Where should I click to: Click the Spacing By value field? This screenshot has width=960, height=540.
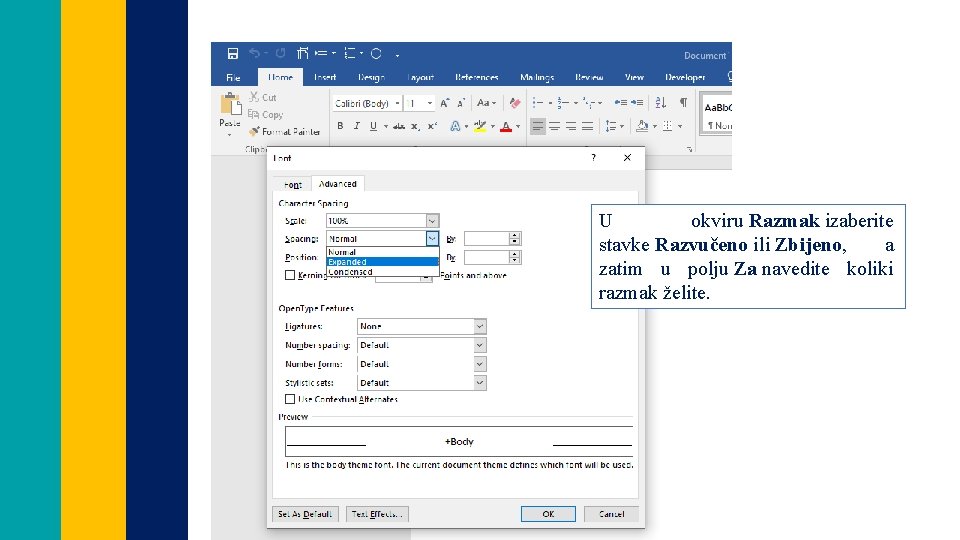(487, 239)
